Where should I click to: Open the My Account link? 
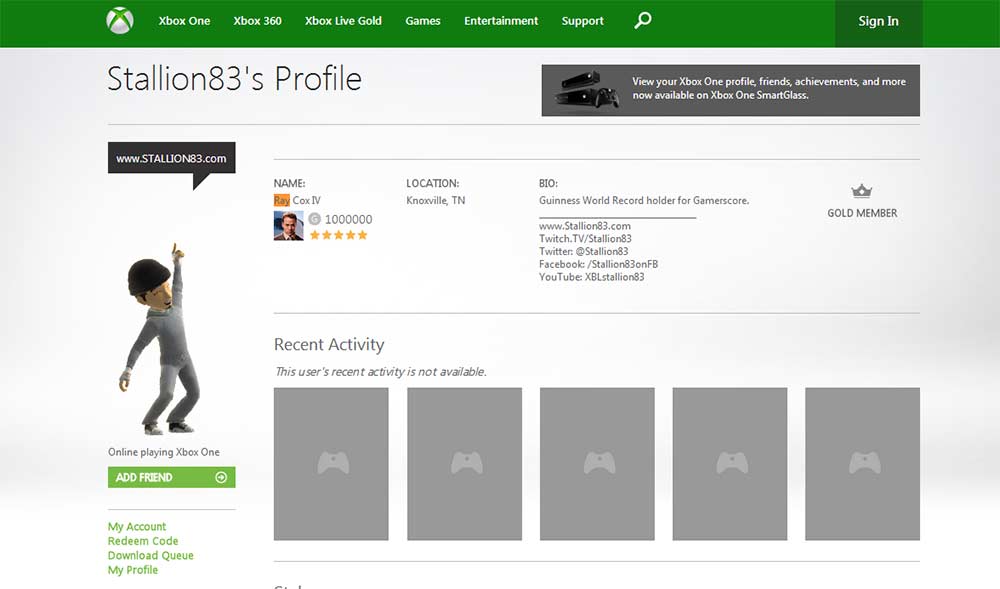(136, 527)
